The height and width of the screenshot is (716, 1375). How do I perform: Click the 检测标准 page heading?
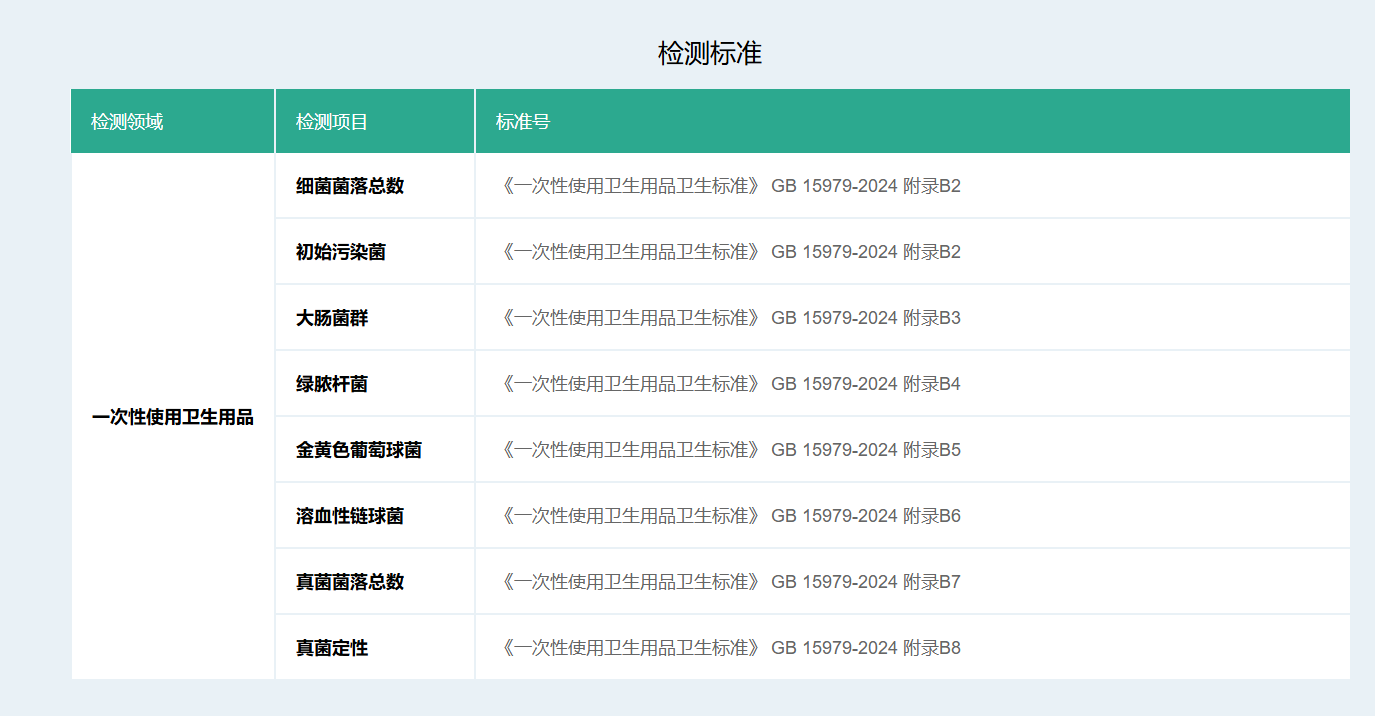[709, 54]
